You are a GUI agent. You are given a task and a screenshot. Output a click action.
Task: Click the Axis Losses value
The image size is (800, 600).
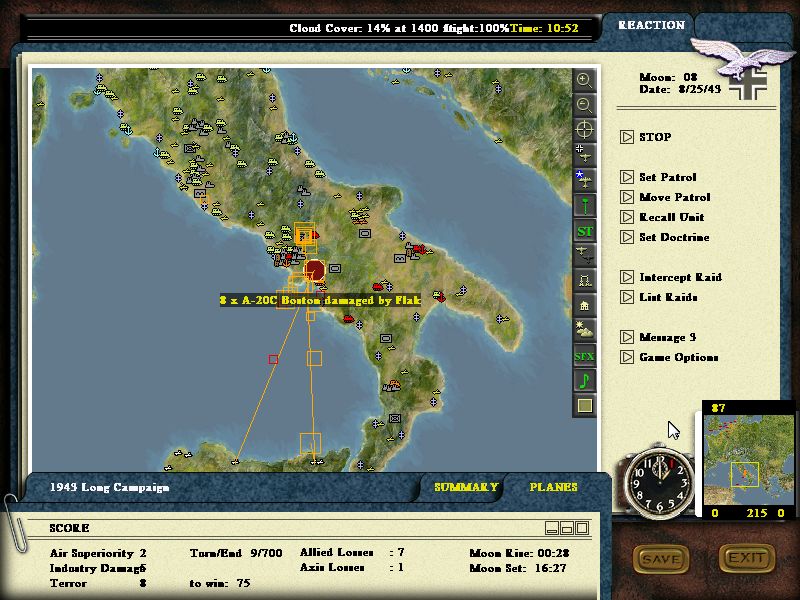point(401,567)
